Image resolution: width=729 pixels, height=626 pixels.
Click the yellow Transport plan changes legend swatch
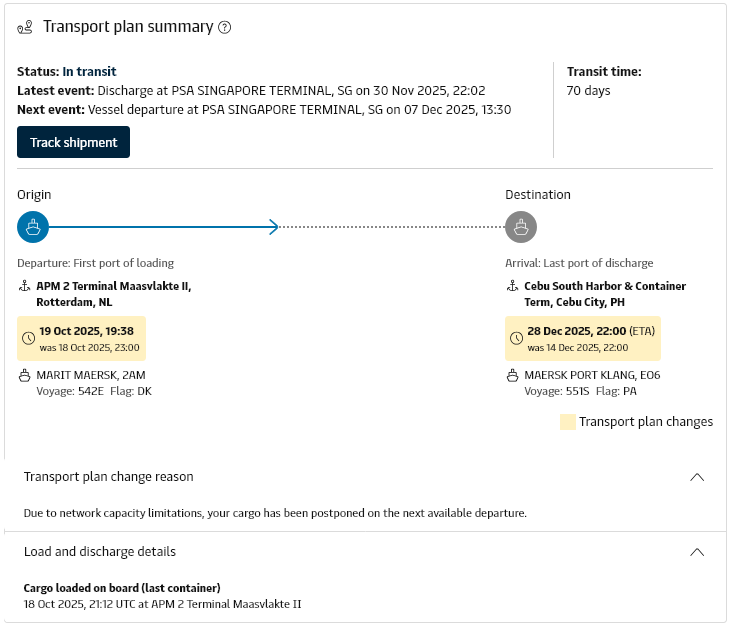coord(567,422)
